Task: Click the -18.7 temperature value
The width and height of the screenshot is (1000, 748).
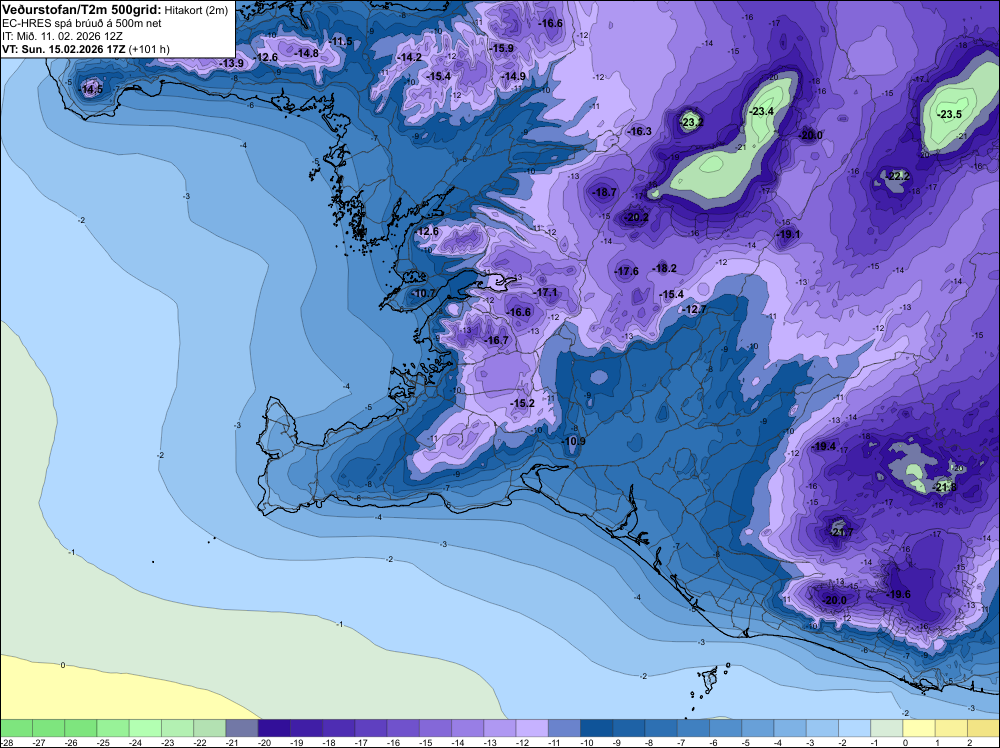Action: (604, 192)
